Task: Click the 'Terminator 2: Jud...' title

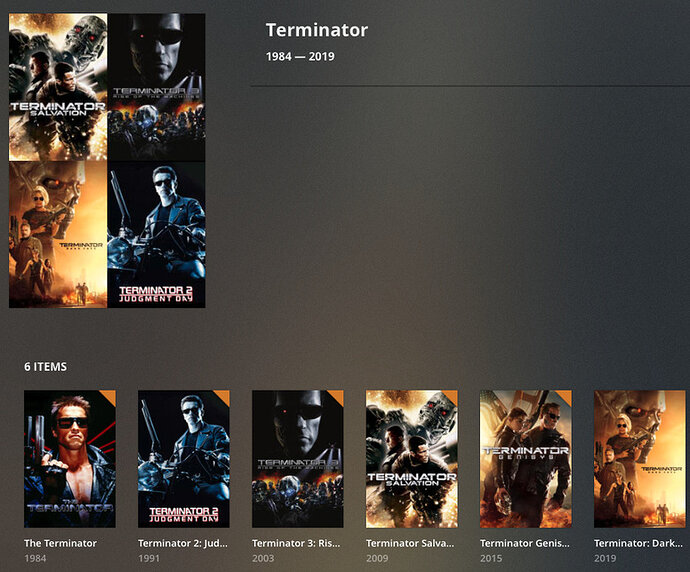Action: 183,543
